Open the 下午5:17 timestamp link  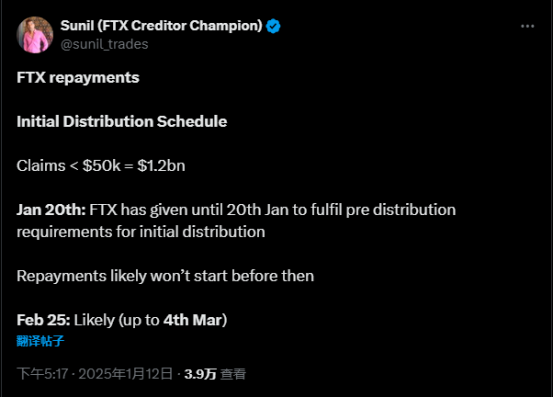click(42, 374)
